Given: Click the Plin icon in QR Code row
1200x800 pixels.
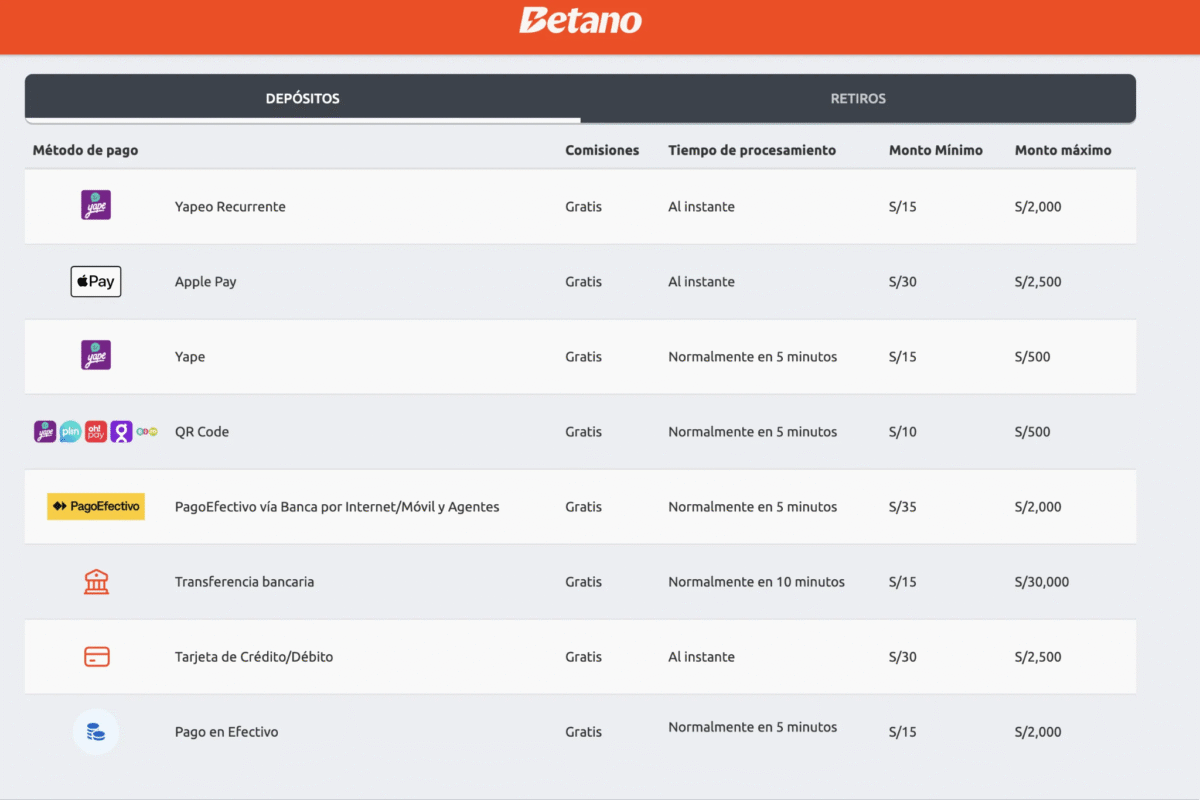Looking at the screenshot, I should point(70,432).
